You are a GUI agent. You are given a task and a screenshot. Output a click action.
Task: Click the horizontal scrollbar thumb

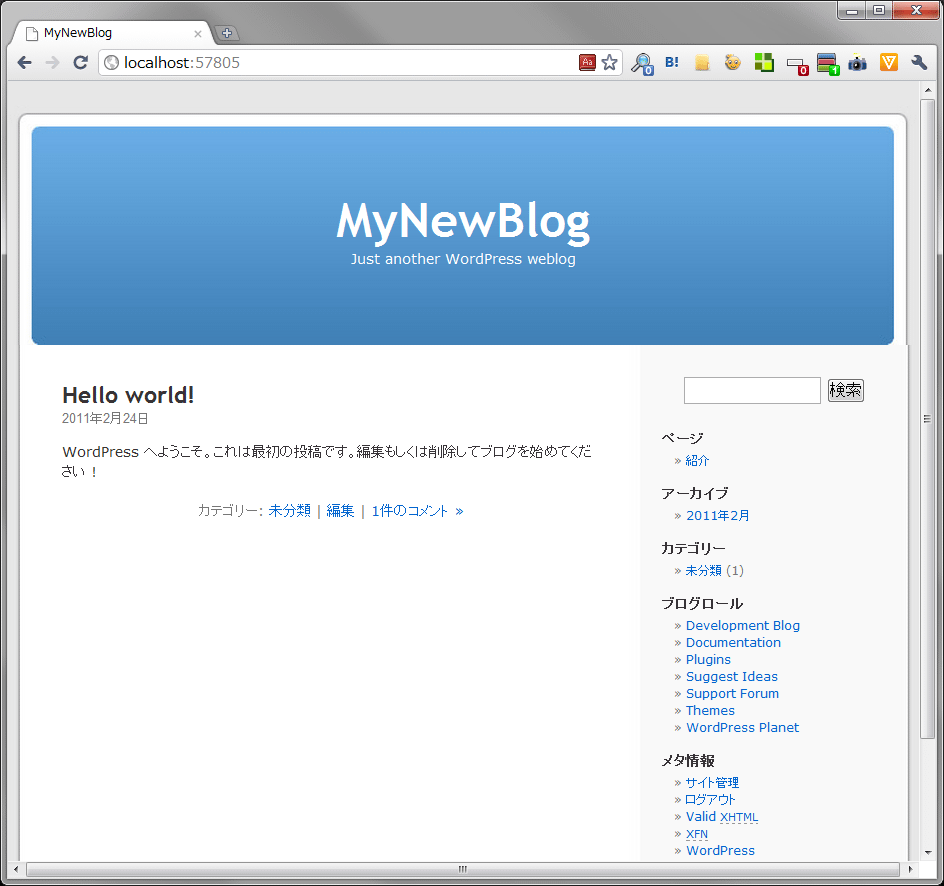pos(463,869)
